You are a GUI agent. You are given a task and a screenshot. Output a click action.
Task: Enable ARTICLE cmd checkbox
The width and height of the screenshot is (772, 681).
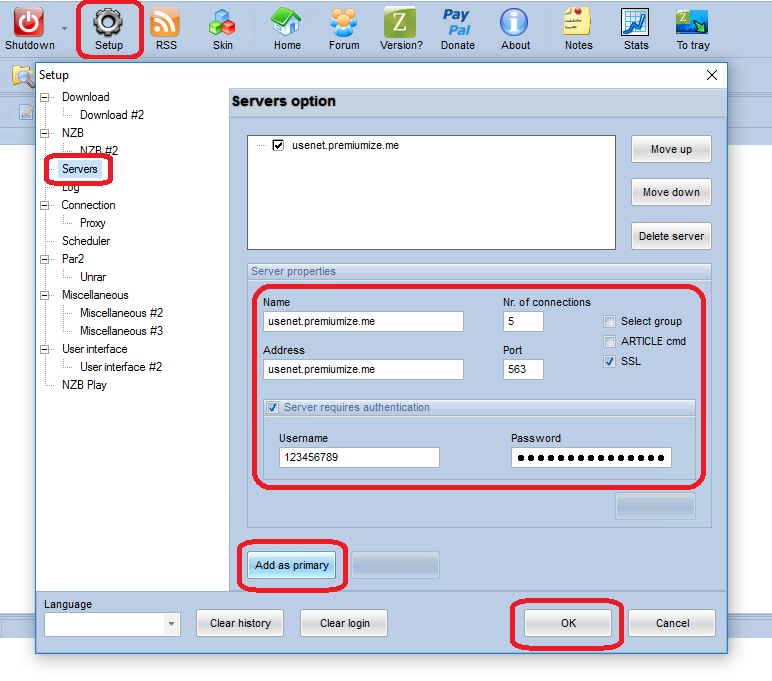(609, 341)
